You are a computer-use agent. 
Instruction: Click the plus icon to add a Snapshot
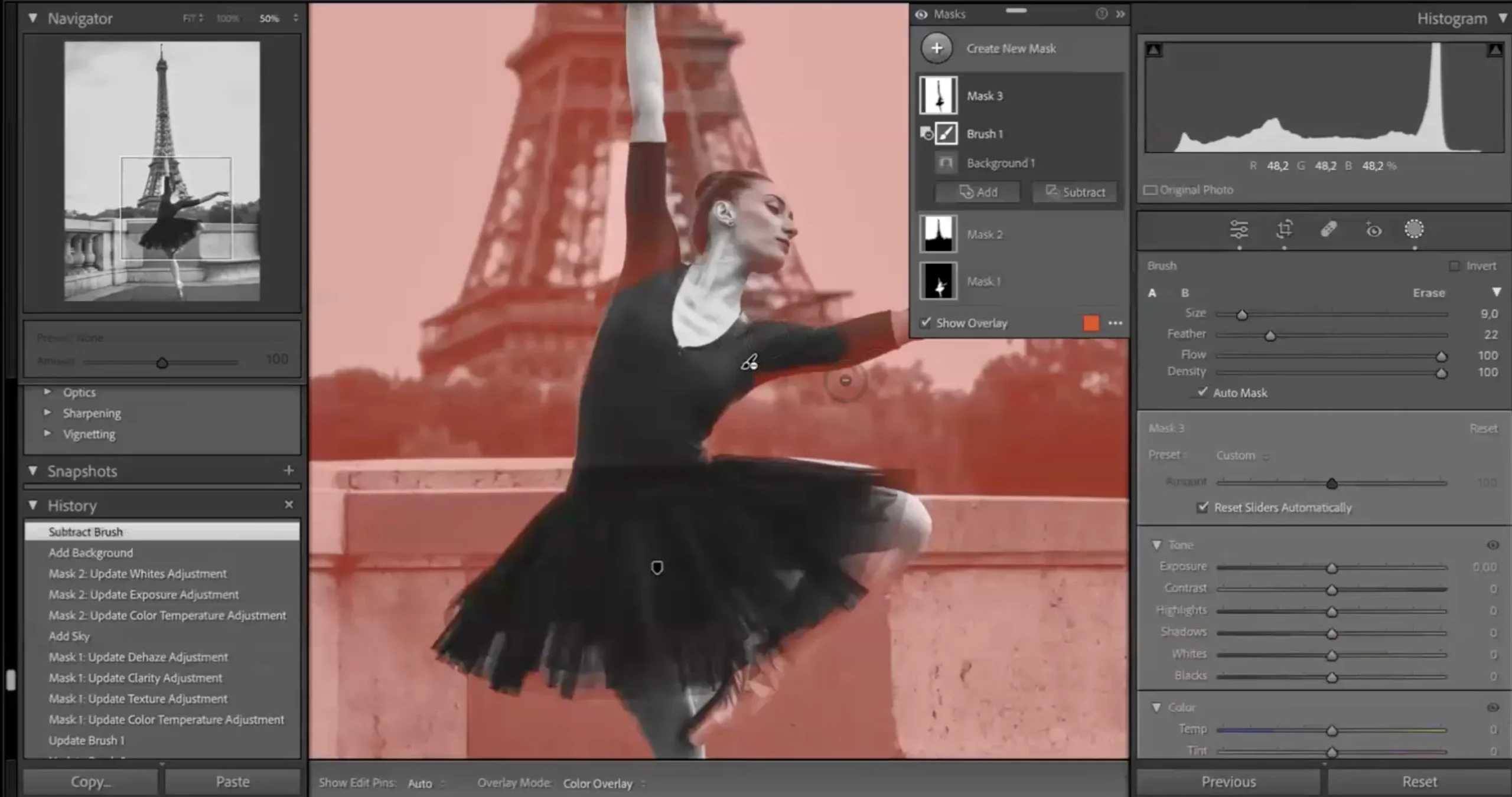289,471
